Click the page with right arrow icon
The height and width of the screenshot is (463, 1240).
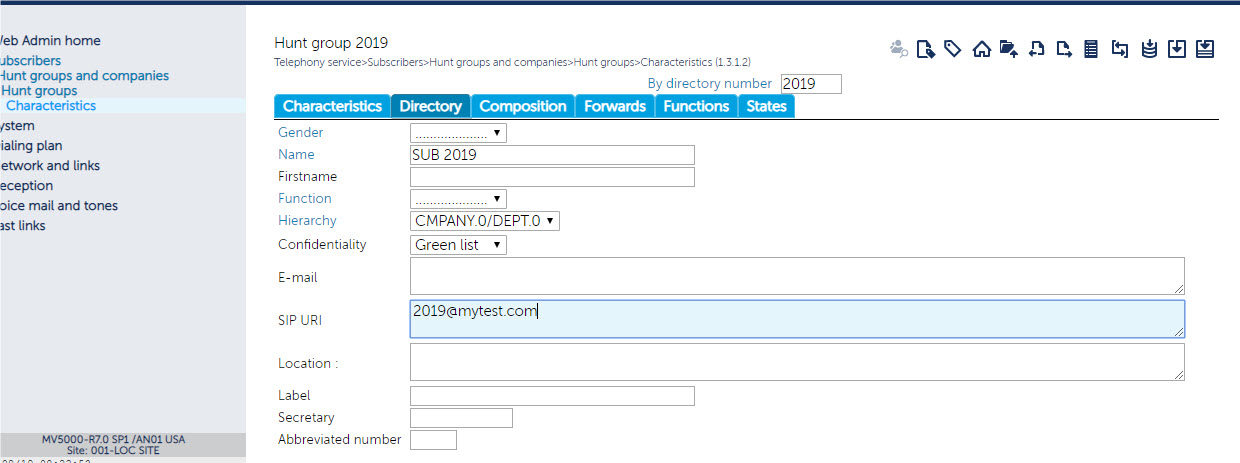[x=1064, y=48]
